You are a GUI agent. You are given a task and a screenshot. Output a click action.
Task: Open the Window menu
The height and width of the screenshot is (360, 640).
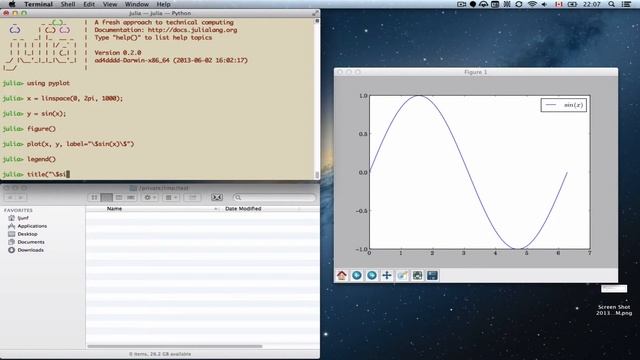(x=137, y=4)
